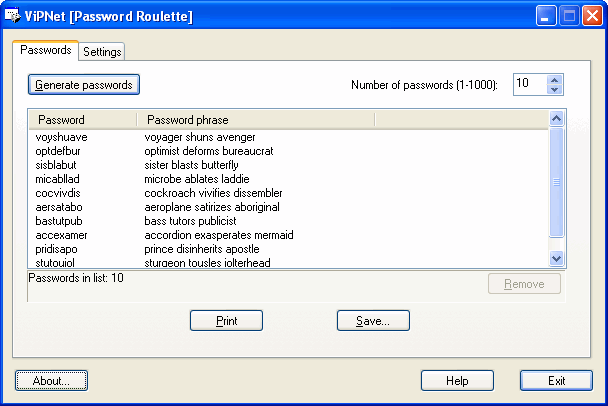Click phrase 'sister blasts butterfly'
Viewport: 608px width, 406px height.
pos(191,165)
